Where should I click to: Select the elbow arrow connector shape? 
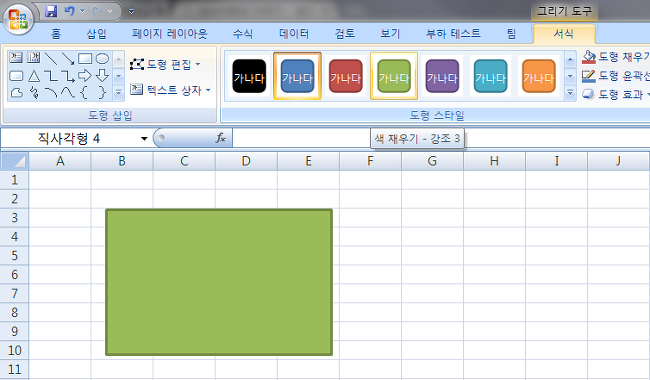[x=68, y=76]
